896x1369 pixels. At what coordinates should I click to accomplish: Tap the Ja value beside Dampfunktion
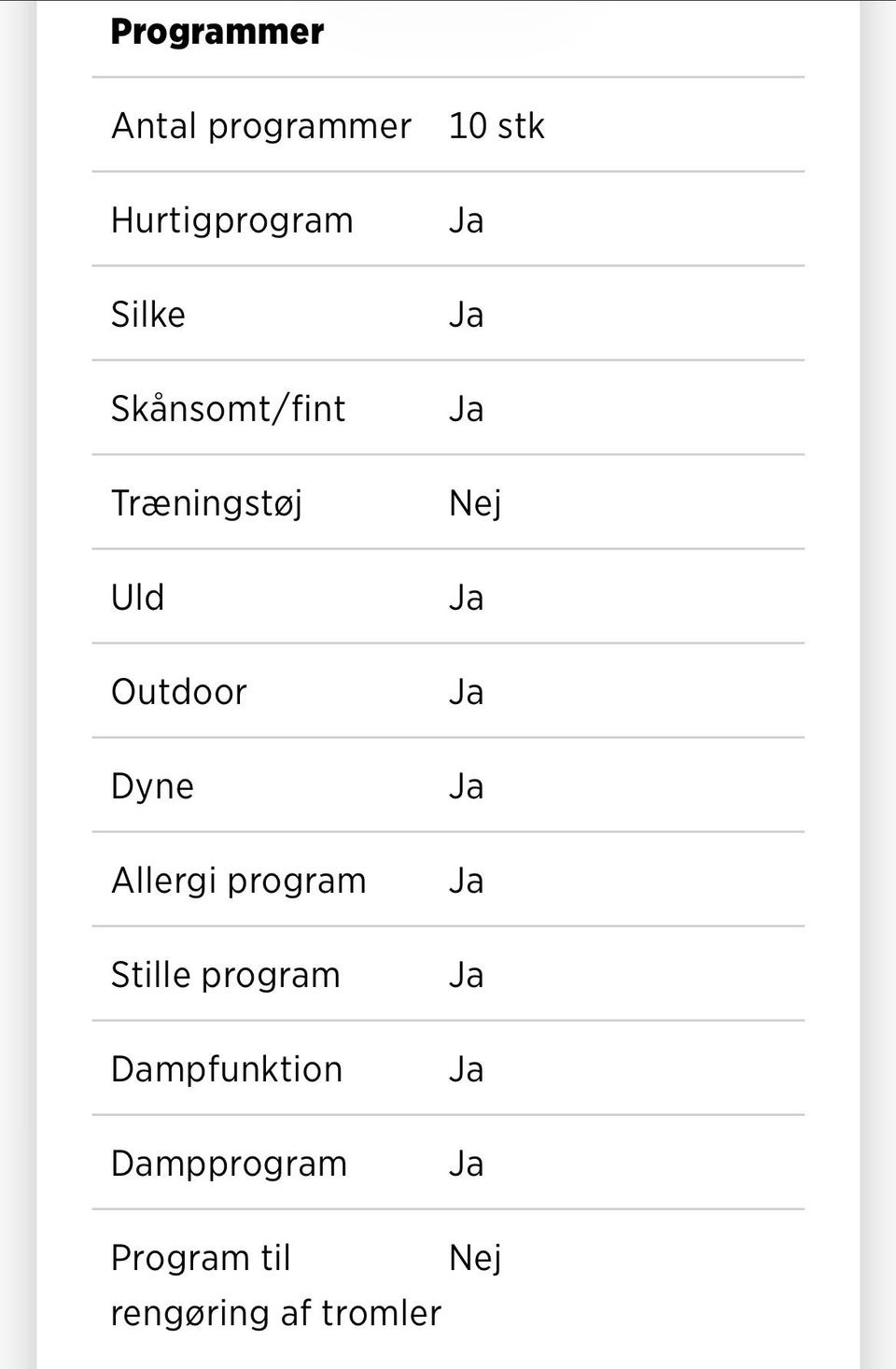(x=466, y=1069)
